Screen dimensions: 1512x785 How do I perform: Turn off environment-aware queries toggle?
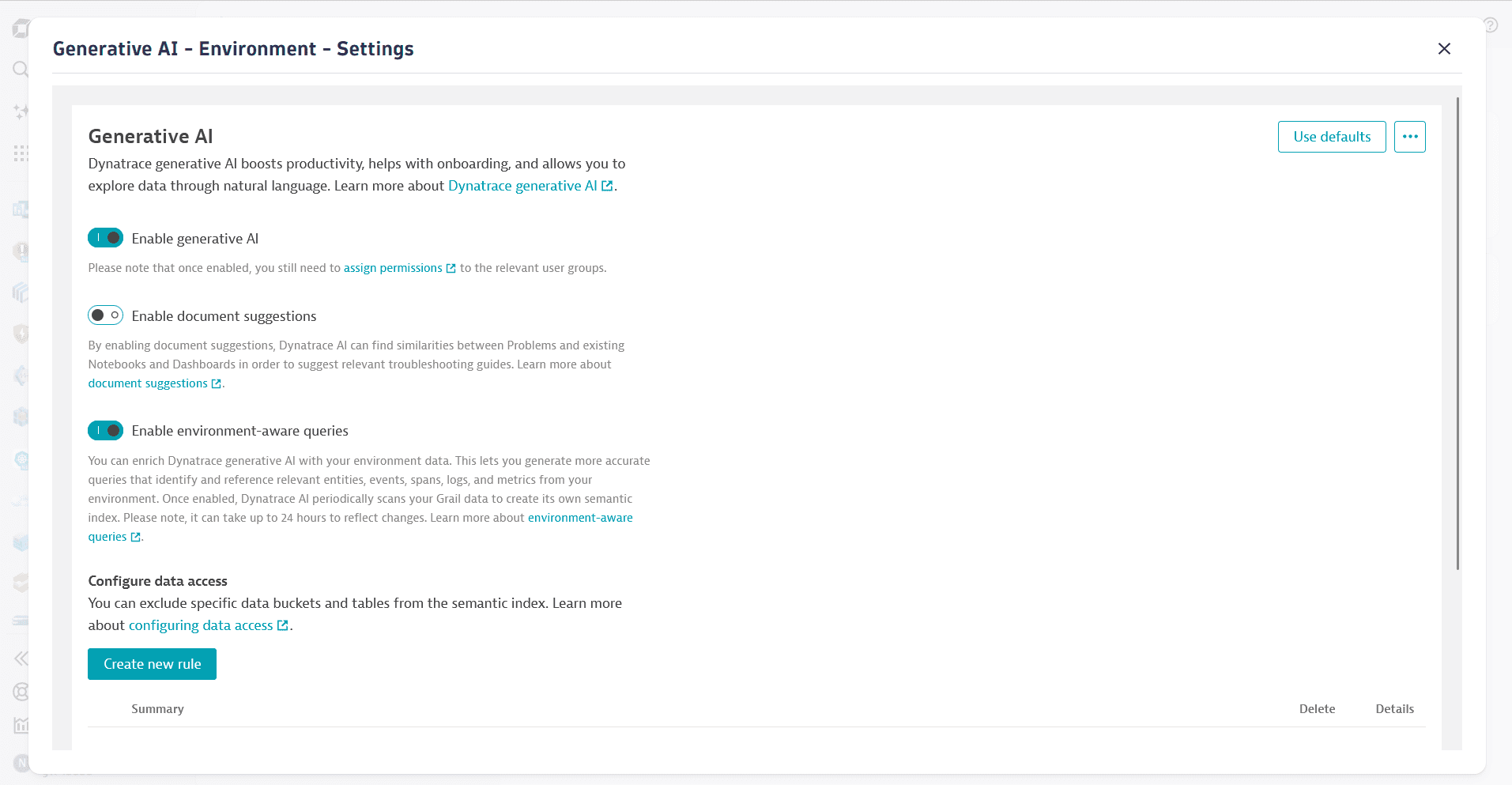tap(105, 430)
